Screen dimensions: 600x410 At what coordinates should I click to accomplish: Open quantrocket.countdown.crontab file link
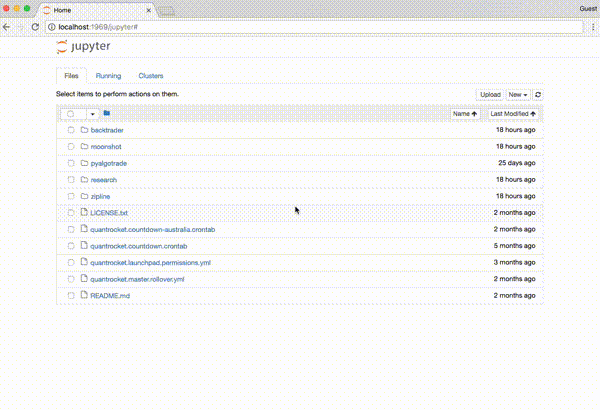139,246
